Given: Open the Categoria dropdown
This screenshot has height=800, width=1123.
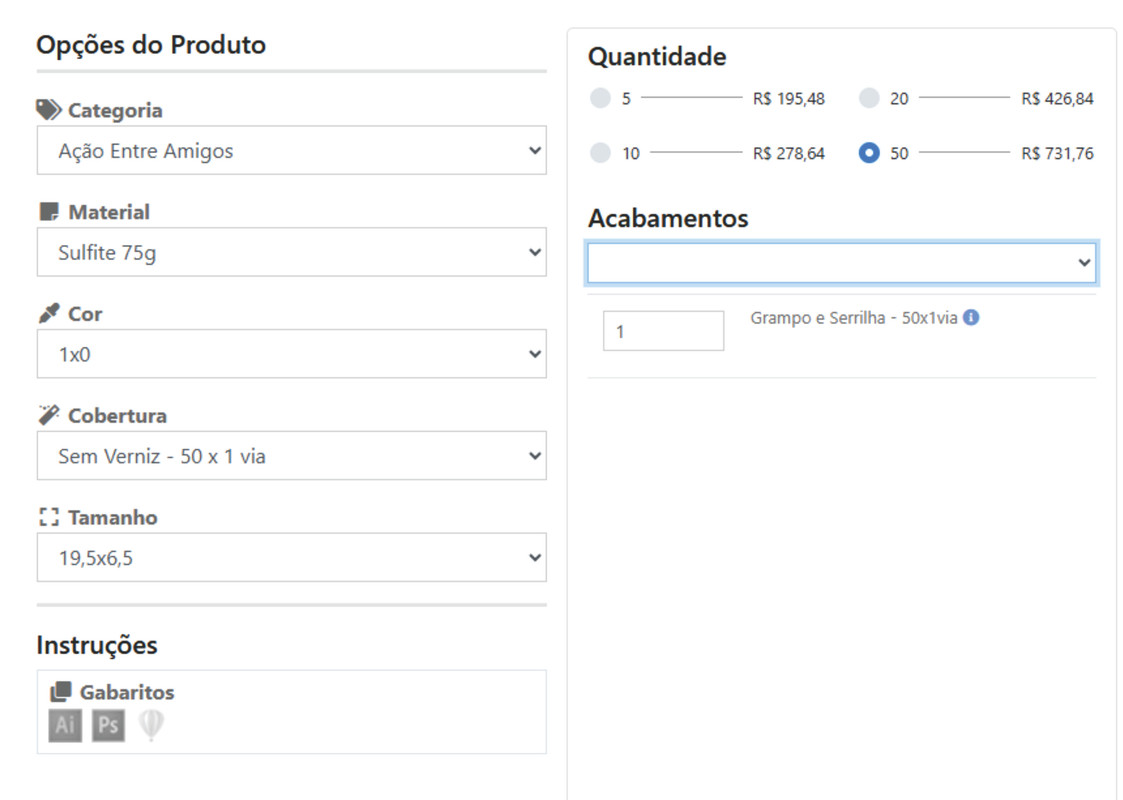Looking at the screenshot, I should pyautogui.click(x=291, y=151).
